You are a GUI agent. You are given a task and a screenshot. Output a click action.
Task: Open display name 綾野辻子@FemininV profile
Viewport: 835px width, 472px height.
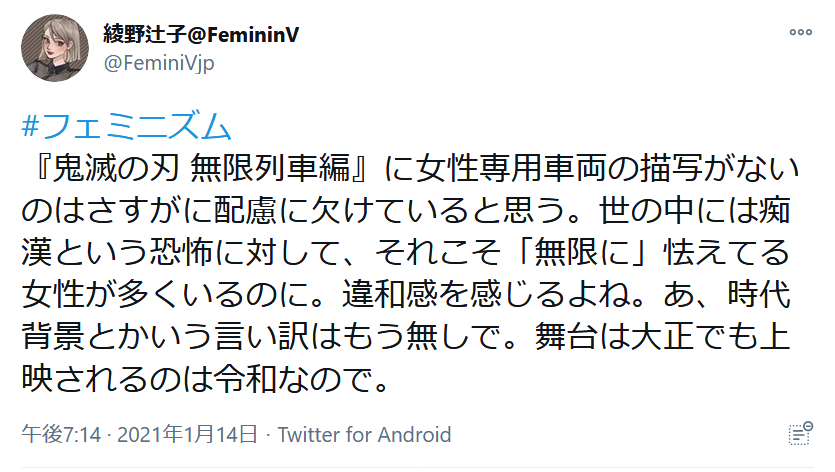pos(200,35)
